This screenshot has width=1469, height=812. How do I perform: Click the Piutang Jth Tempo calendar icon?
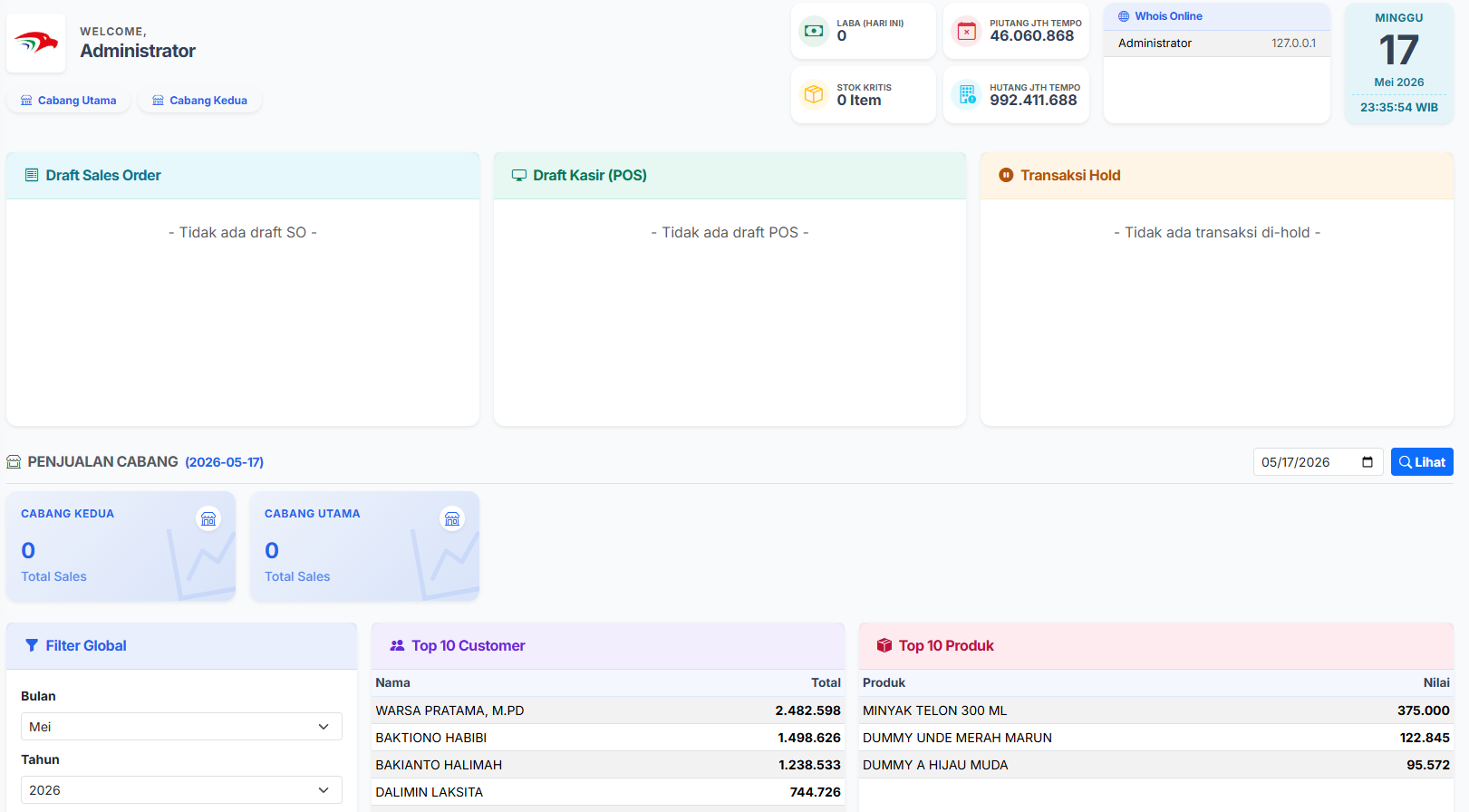pyautogui.click(x=967, y=31)
